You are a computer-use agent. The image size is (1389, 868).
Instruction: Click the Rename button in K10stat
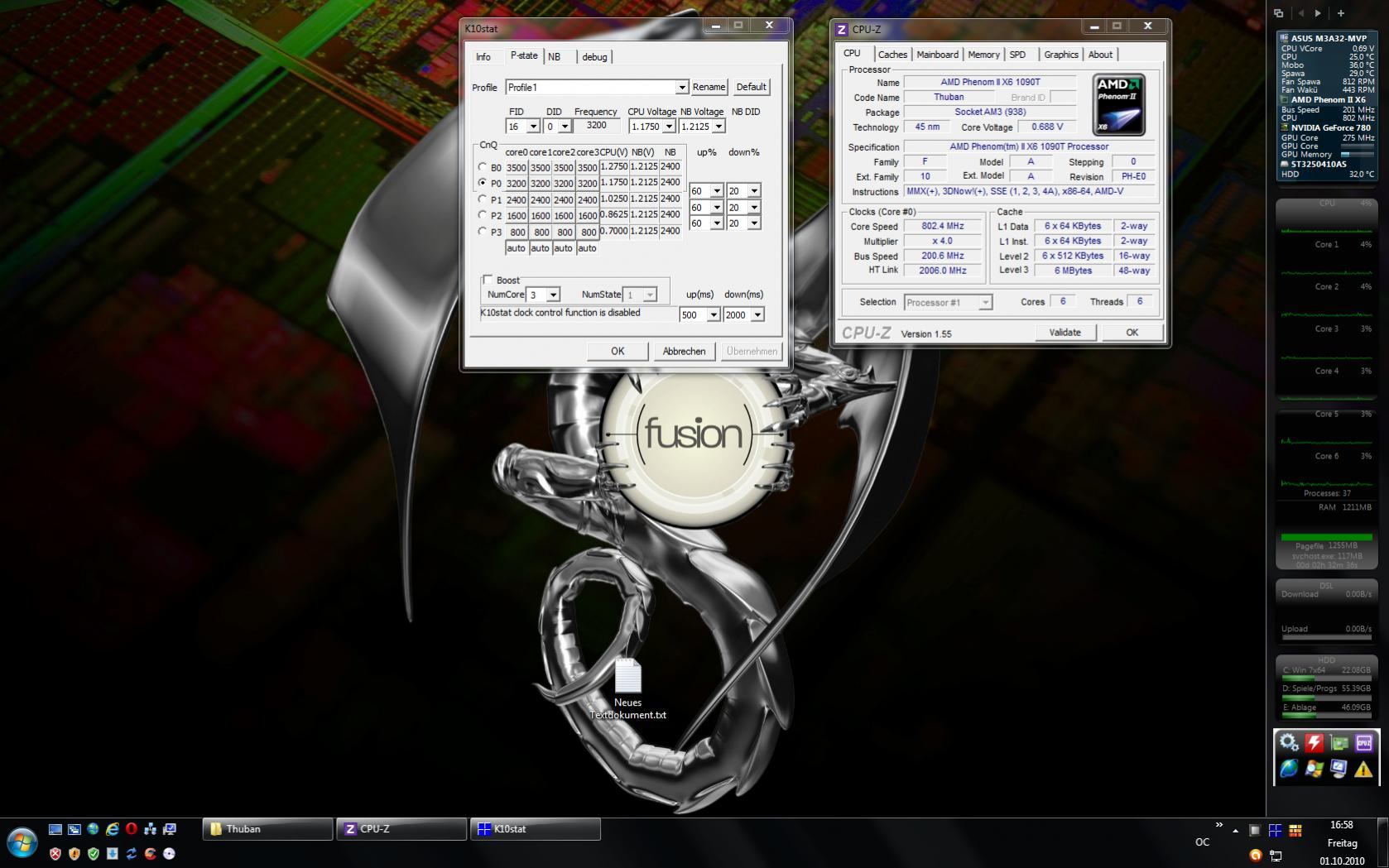point(709,87)
